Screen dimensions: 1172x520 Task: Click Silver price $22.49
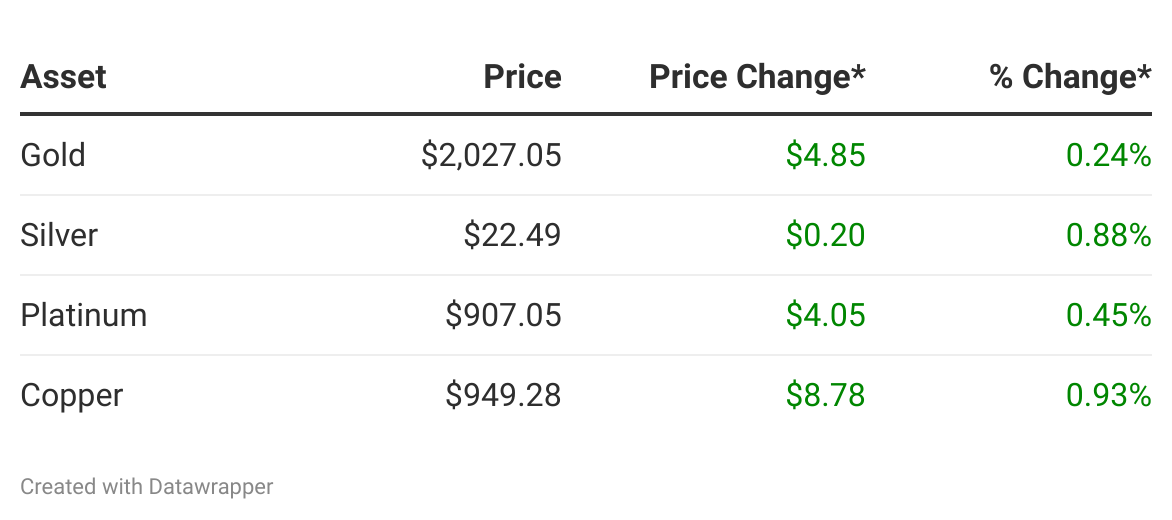tap(512, 235)
